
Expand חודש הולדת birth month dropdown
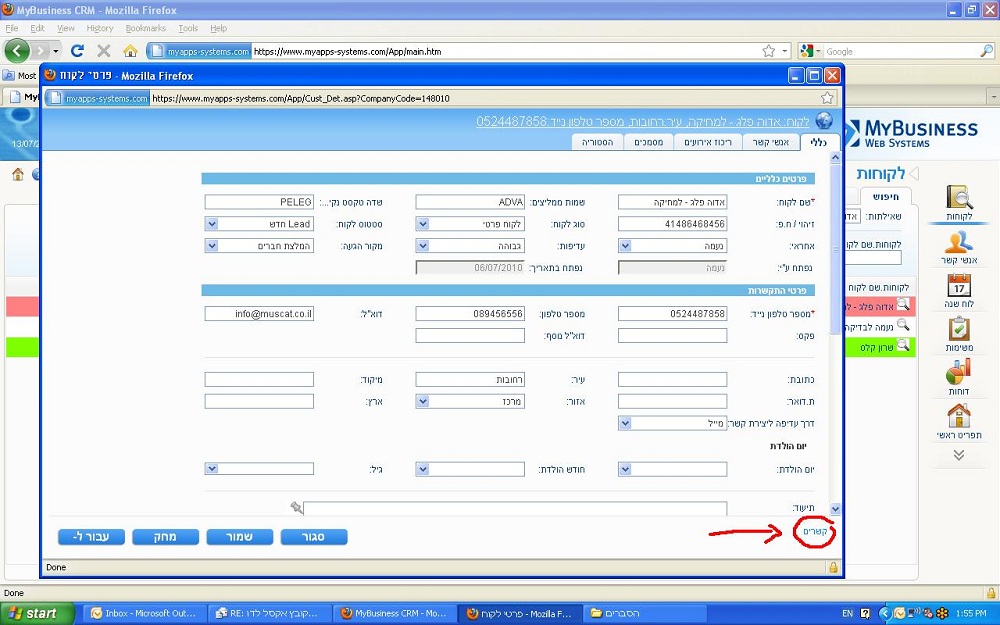click(422, 469)
